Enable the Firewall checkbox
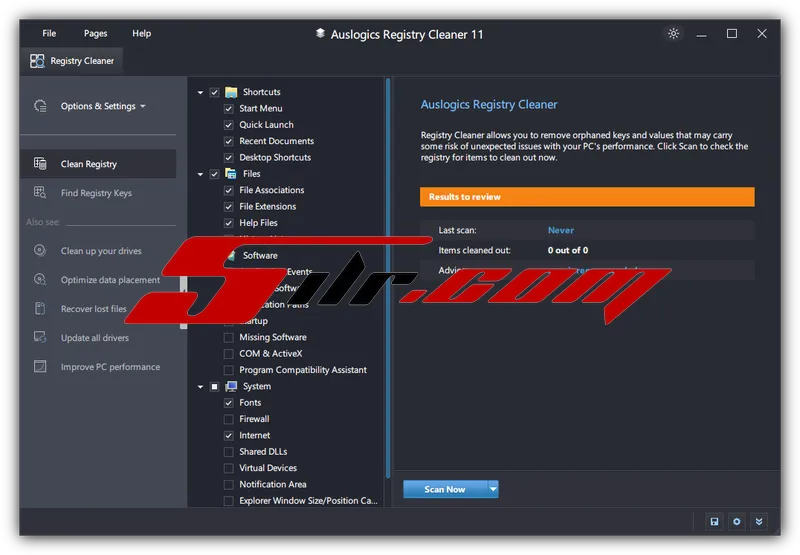 click(x=229, y=419)
